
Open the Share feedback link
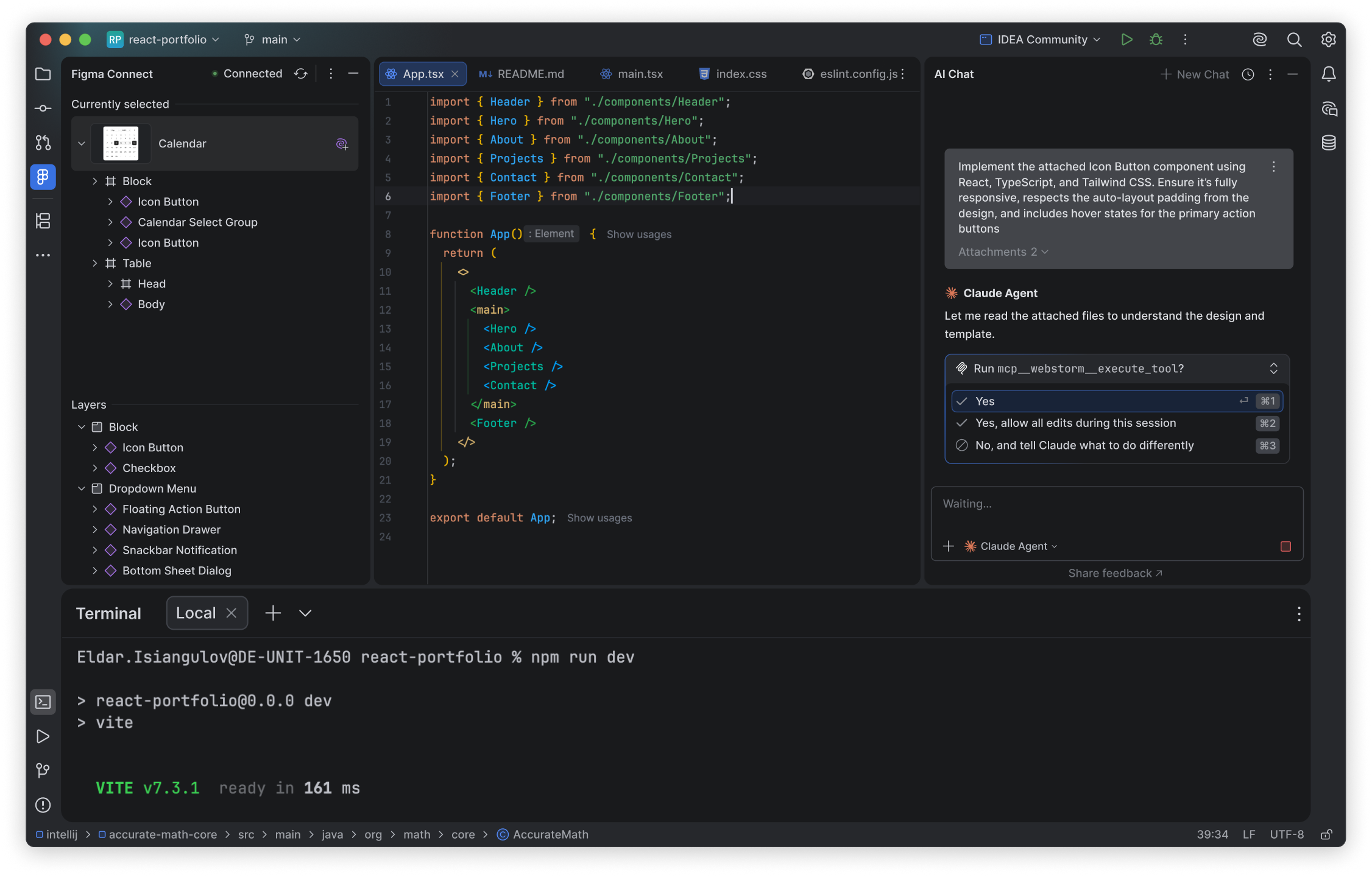(1116, 573)
